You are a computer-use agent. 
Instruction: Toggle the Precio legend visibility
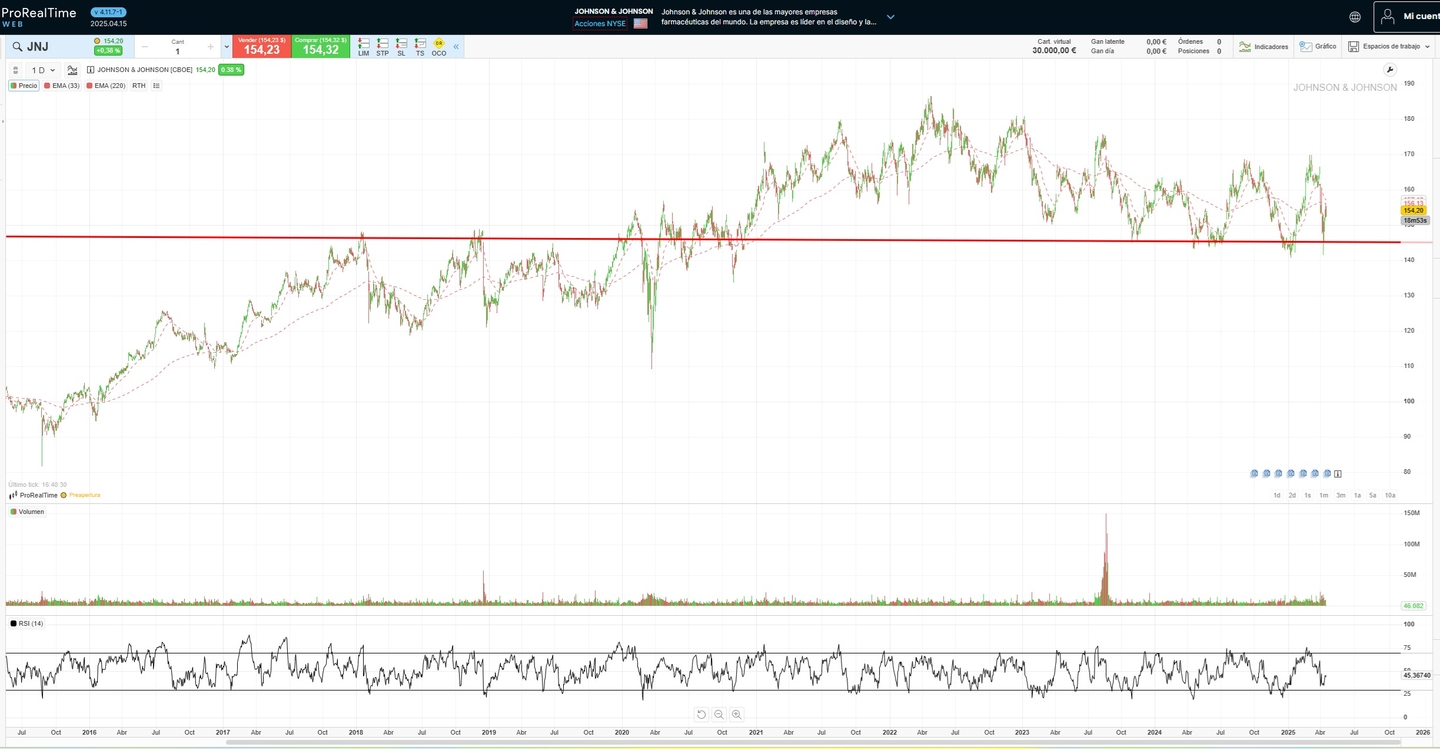[x=24, y=85]
